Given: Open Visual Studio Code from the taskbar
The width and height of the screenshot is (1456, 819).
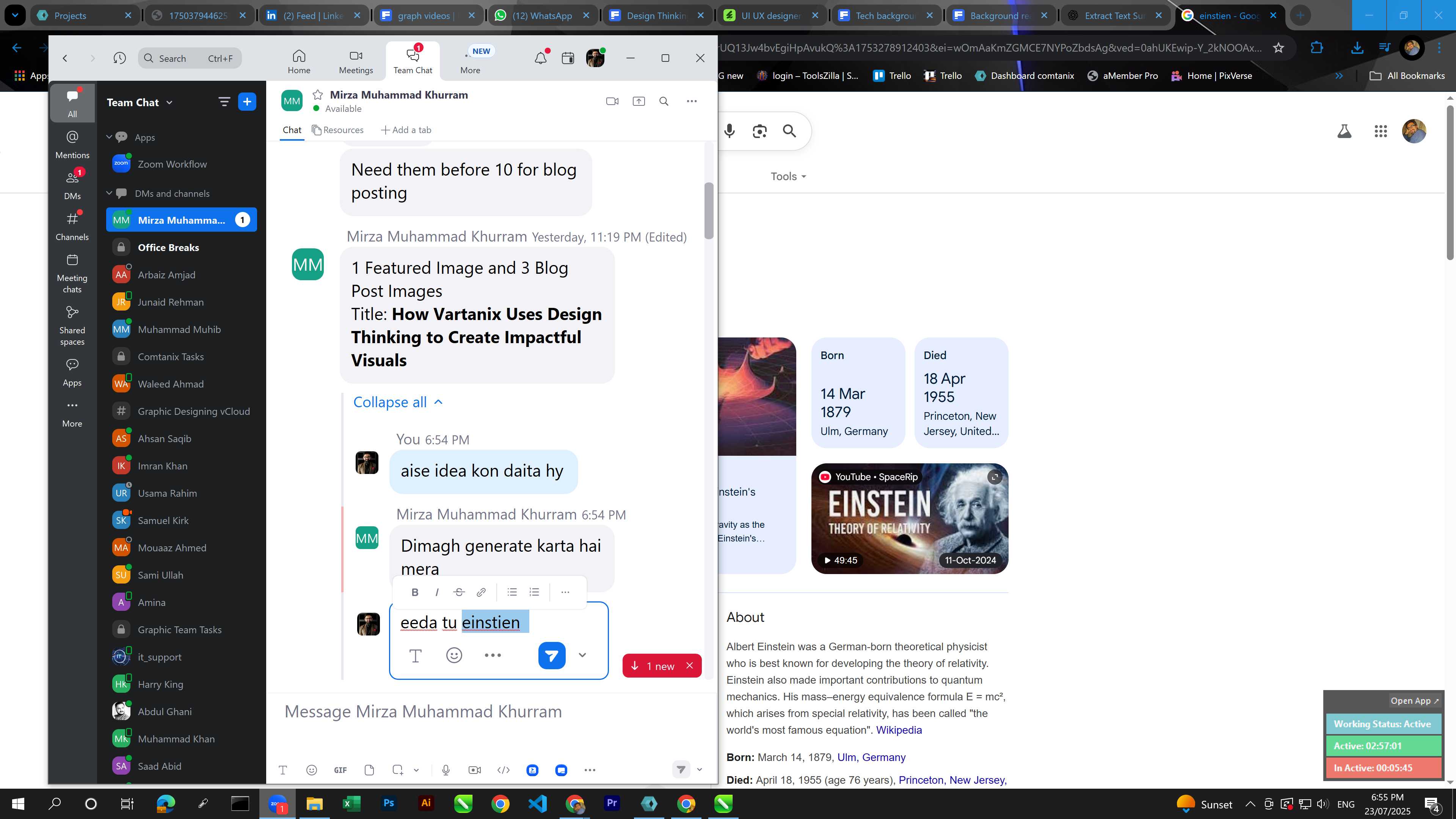Looking at the screenshot, I should 538,803.
